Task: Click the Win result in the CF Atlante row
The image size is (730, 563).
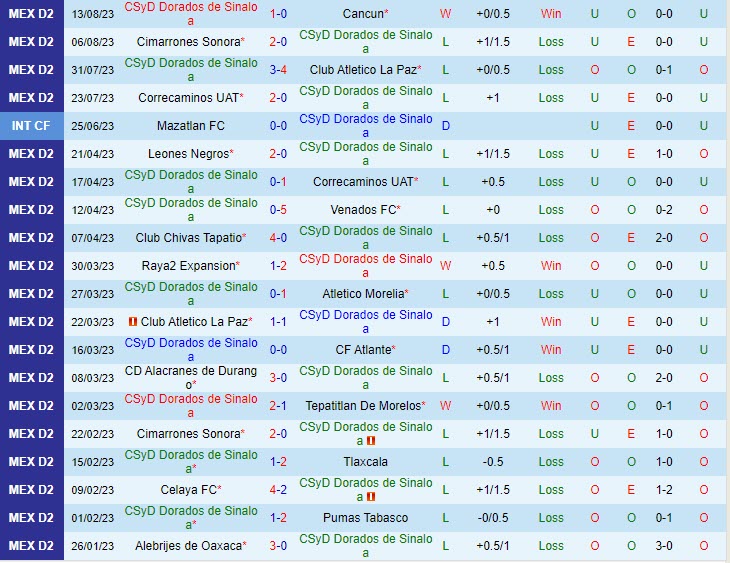Action: tap(551, 350)
